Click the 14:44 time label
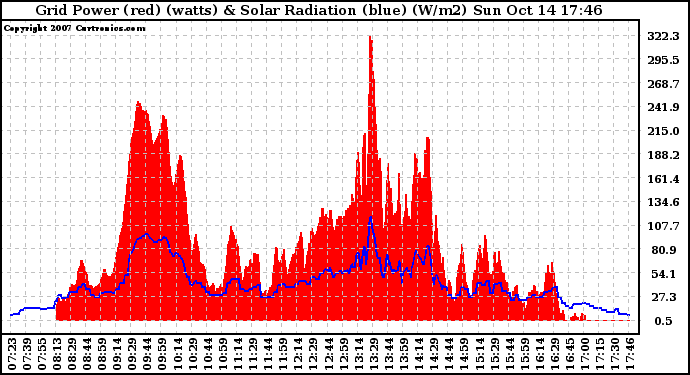 [449, 354]
